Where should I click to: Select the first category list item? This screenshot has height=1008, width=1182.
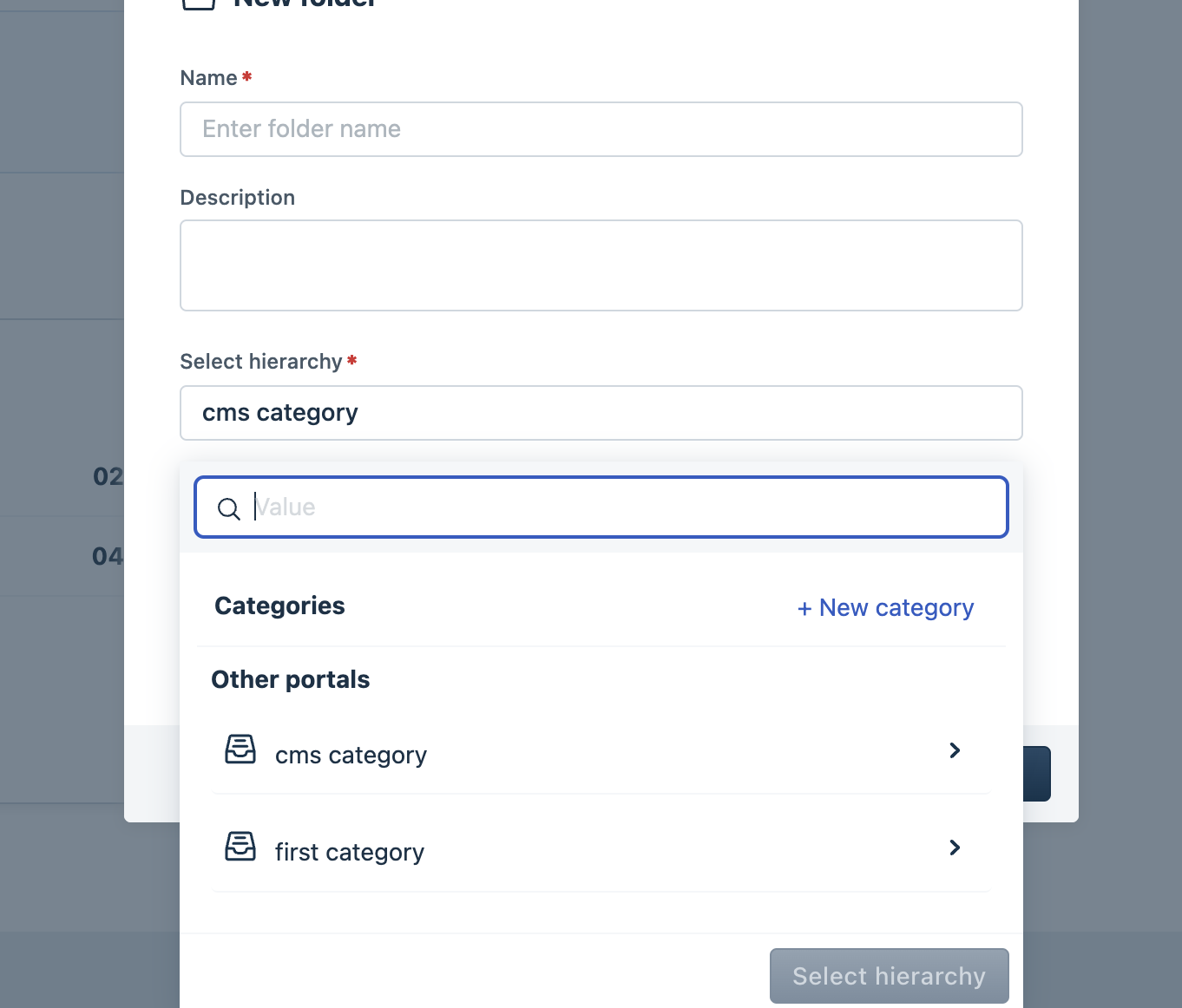tap(350, 853)
